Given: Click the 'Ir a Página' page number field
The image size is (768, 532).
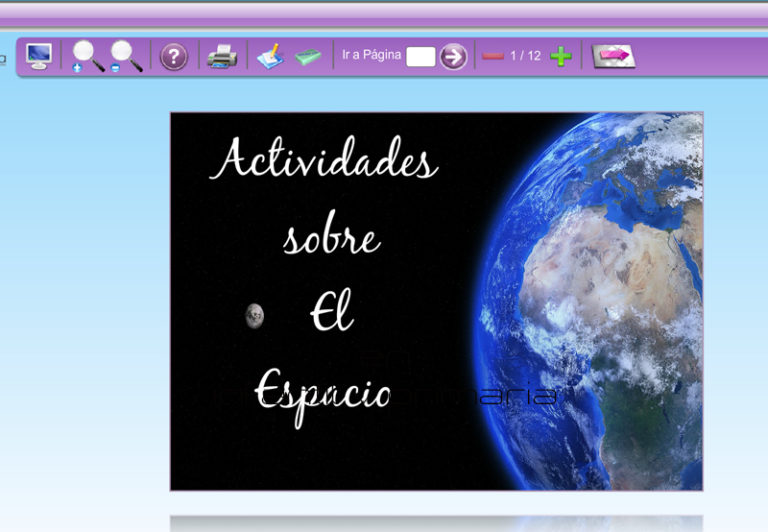Looking at the screenshot, I should pyautogui.click(x=420, y=56).
